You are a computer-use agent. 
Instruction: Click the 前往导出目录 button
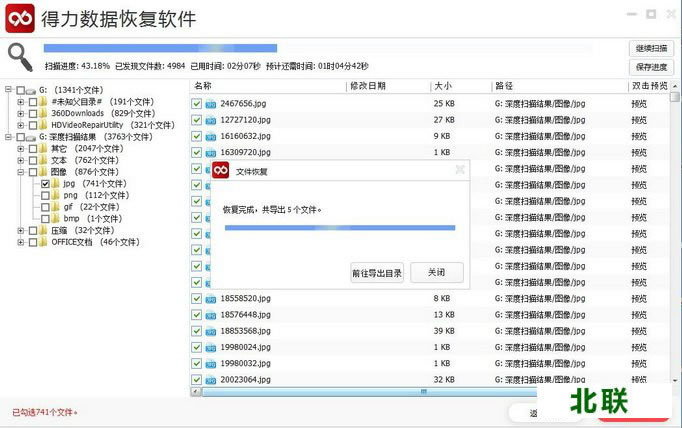[x=377, y=273]
